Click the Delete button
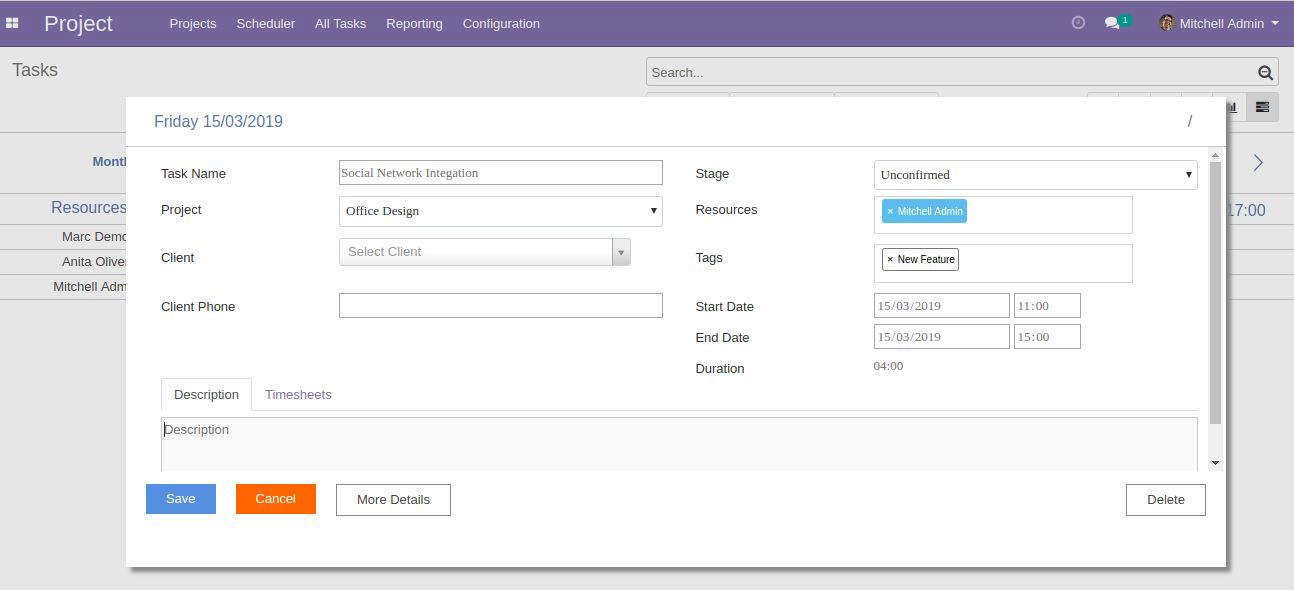Screen dimensions: 1294x590 pos(1166,500)
